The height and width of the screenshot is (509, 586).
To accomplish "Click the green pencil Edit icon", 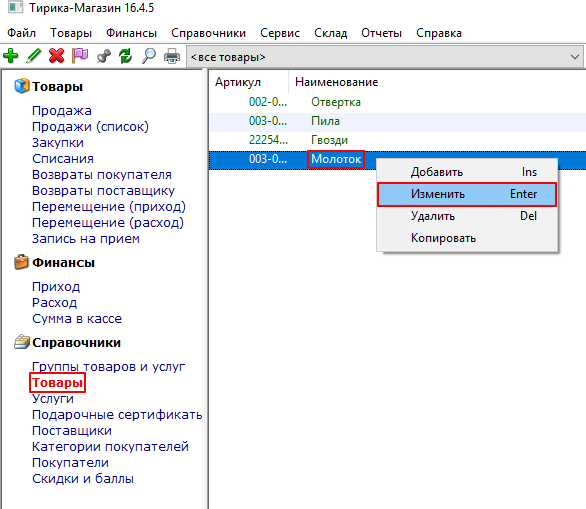I will pyautogui.click(x=34, y=56).
